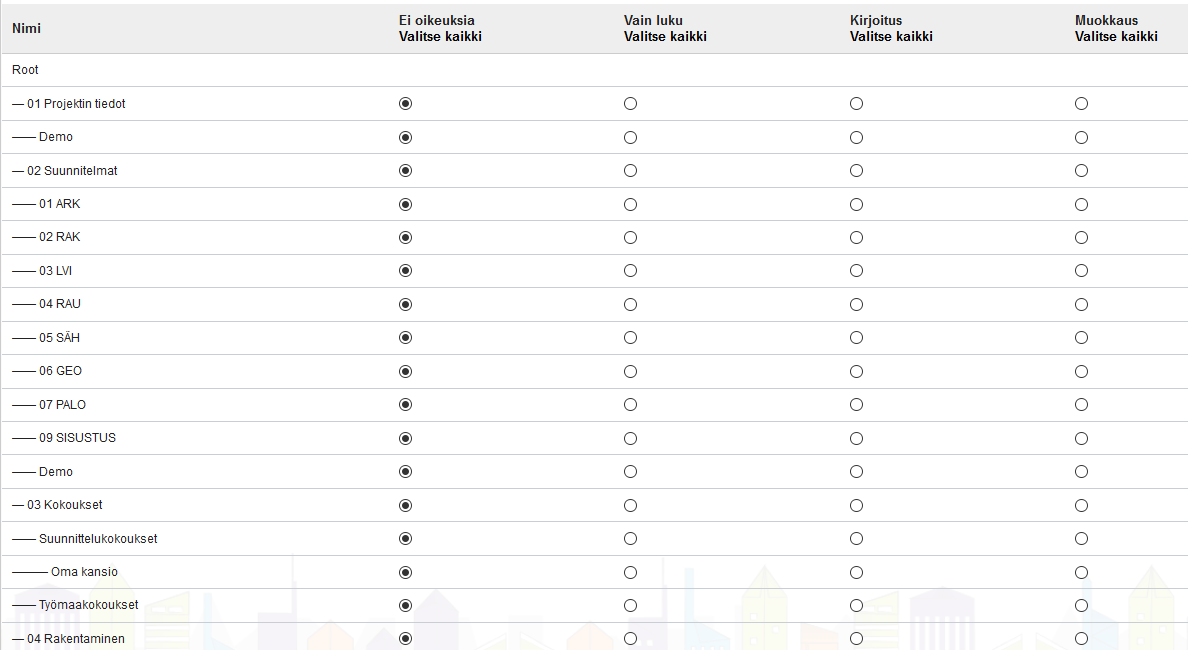Image resolution: width=1188 pixels, height=650 pixels.
Task: Choose 'Vain luku' for 06 GEO
Action: click(630, 371)
